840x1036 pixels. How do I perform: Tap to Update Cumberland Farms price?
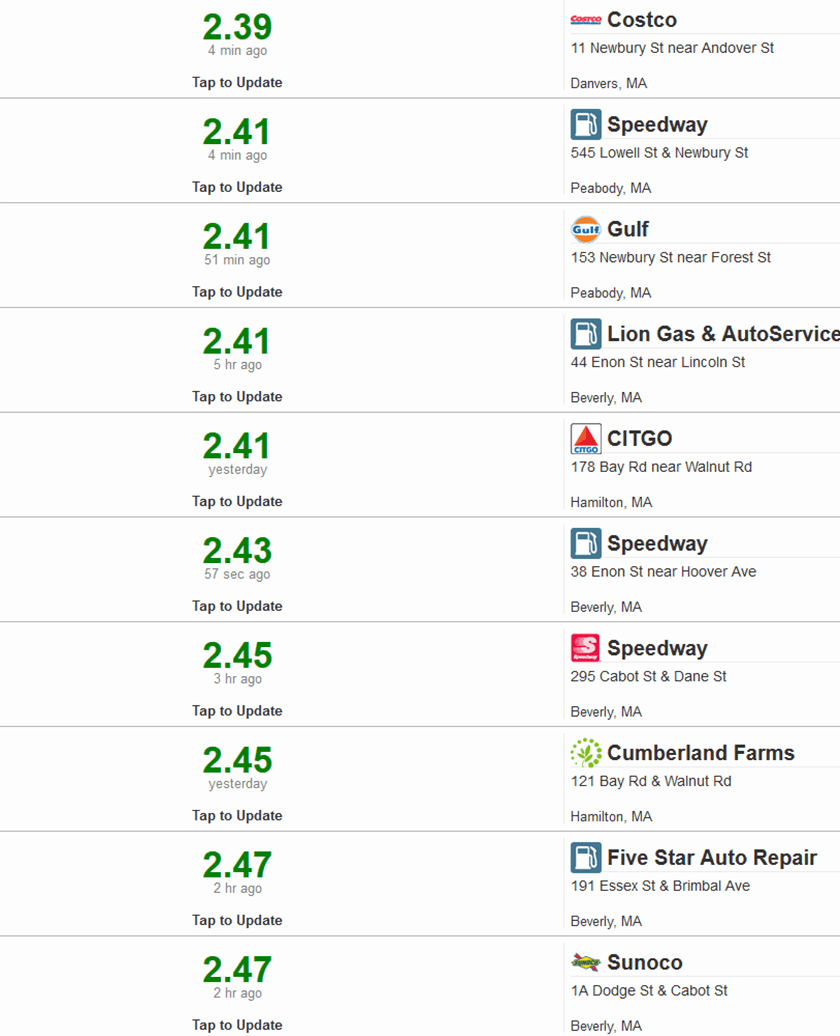(x=237, y=816)
